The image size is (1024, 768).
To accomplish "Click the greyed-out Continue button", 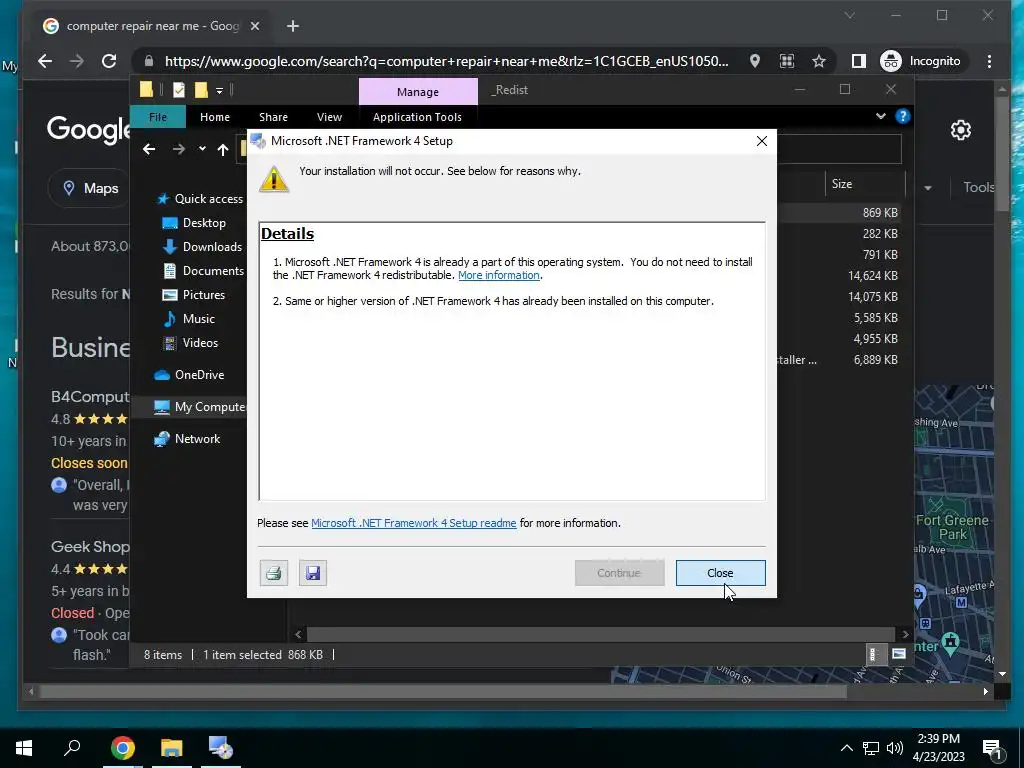I will pyautogui.click(x=619, y=573).
